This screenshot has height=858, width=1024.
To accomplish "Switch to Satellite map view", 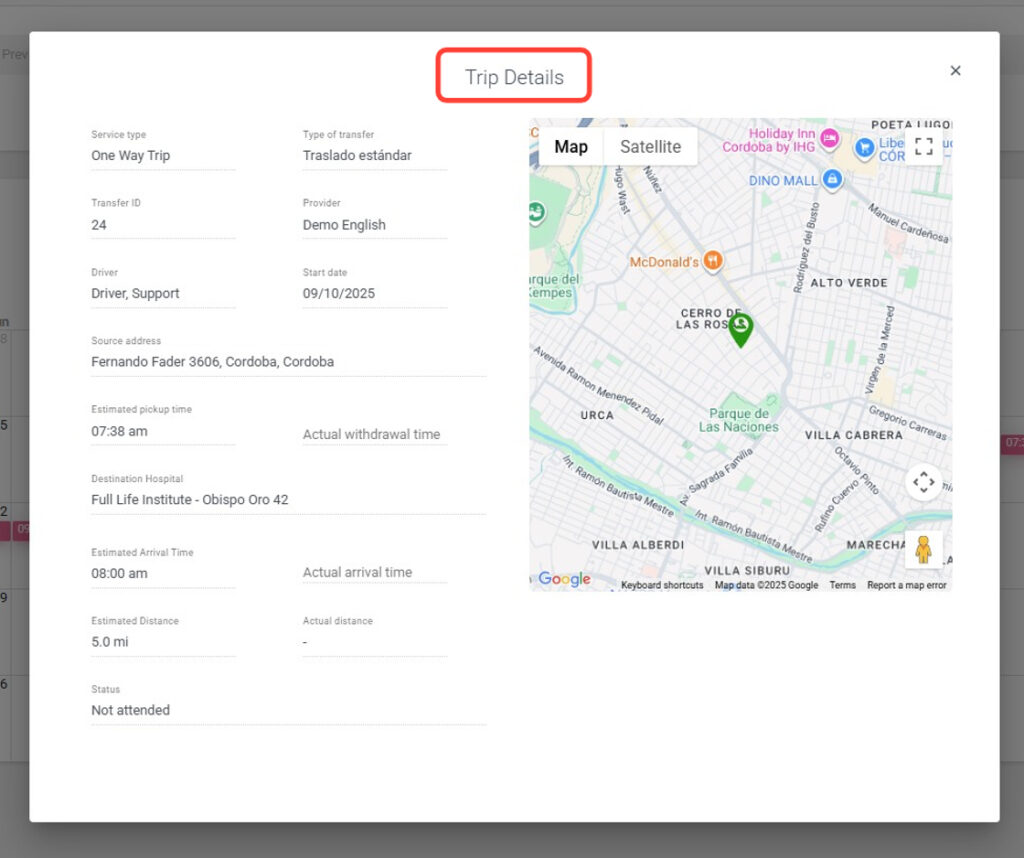I will tap(650, 147).
